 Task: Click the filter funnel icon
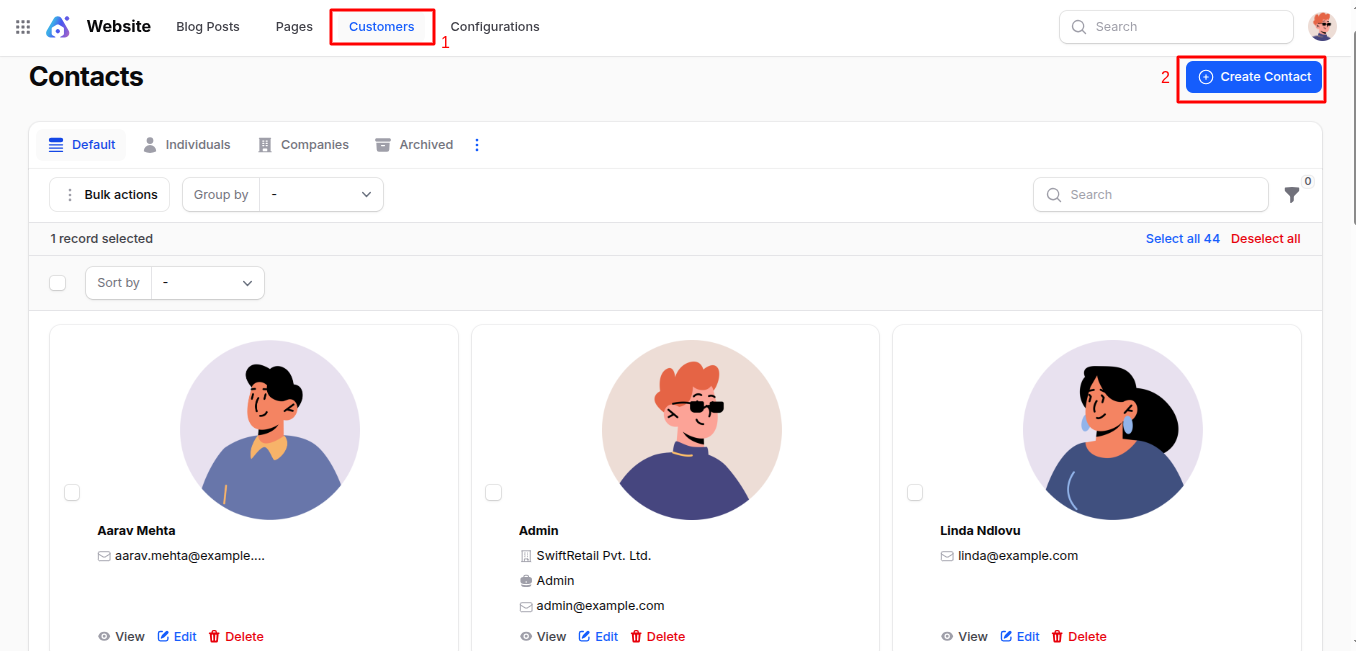(1292, 195)
